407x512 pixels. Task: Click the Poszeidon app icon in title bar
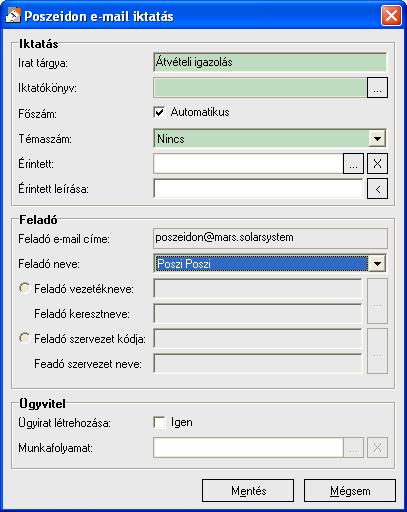pyautogui.click(x=13, y=16)
